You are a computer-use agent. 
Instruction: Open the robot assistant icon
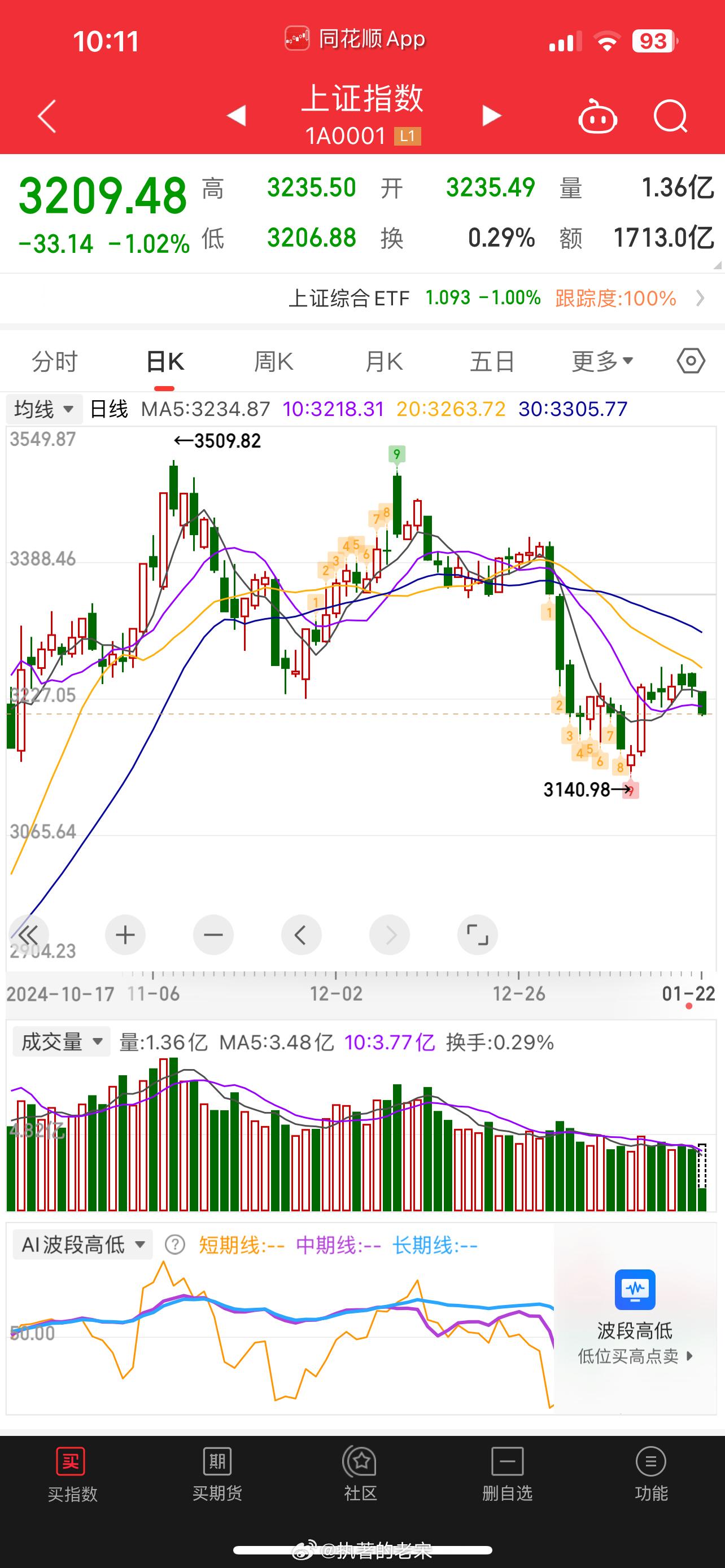pos(597,116)
